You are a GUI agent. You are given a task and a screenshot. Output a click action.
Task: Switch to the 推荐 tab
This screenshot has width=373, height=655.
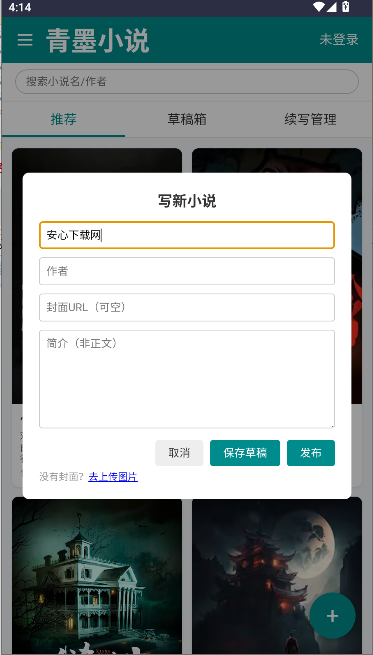(x=63, y=119)
